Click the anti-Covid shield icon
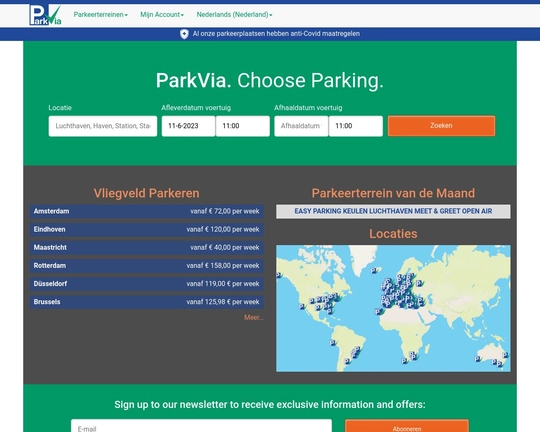Viewport: 540px width, 432px height. tap(184, 34)
